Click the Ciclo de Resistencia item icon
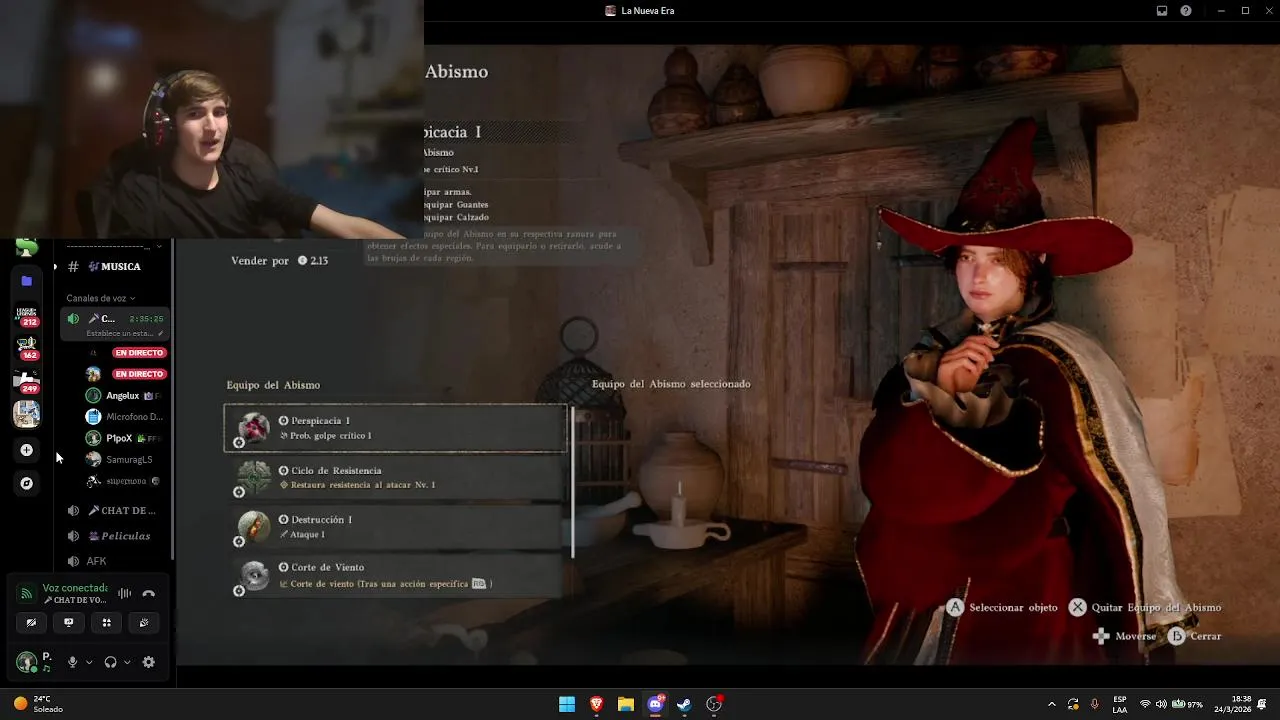The width and height of the screenshot is (1280, 720). pos(254,478)
